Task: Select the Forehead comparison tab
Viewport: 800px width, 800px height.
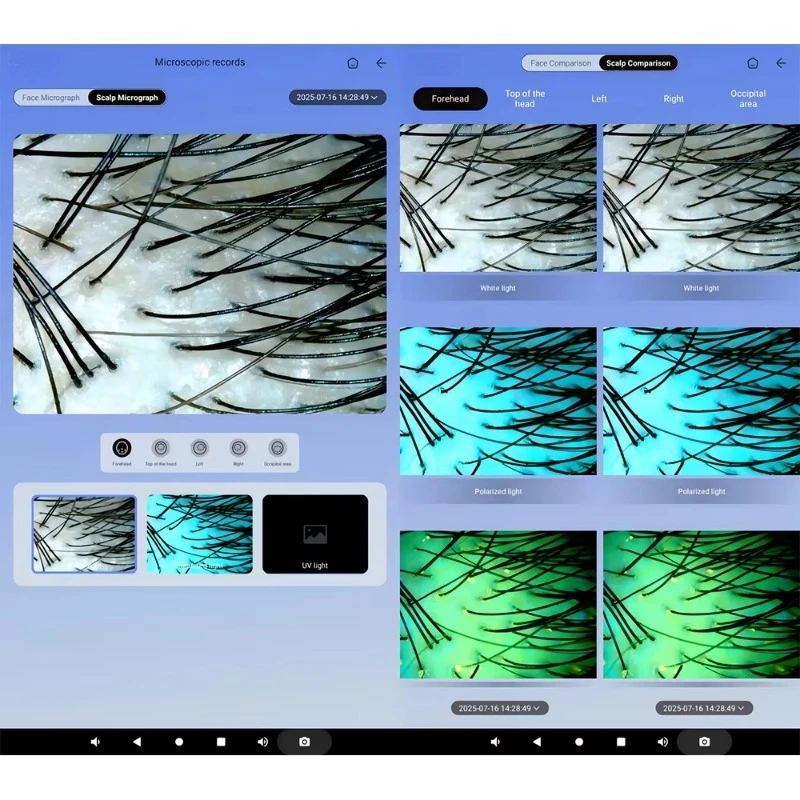Action: click(x=450, y=98)
